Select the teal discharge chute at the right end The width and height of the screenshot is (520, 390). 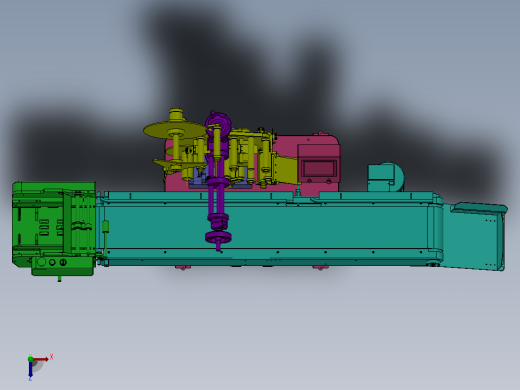point(476,236)
